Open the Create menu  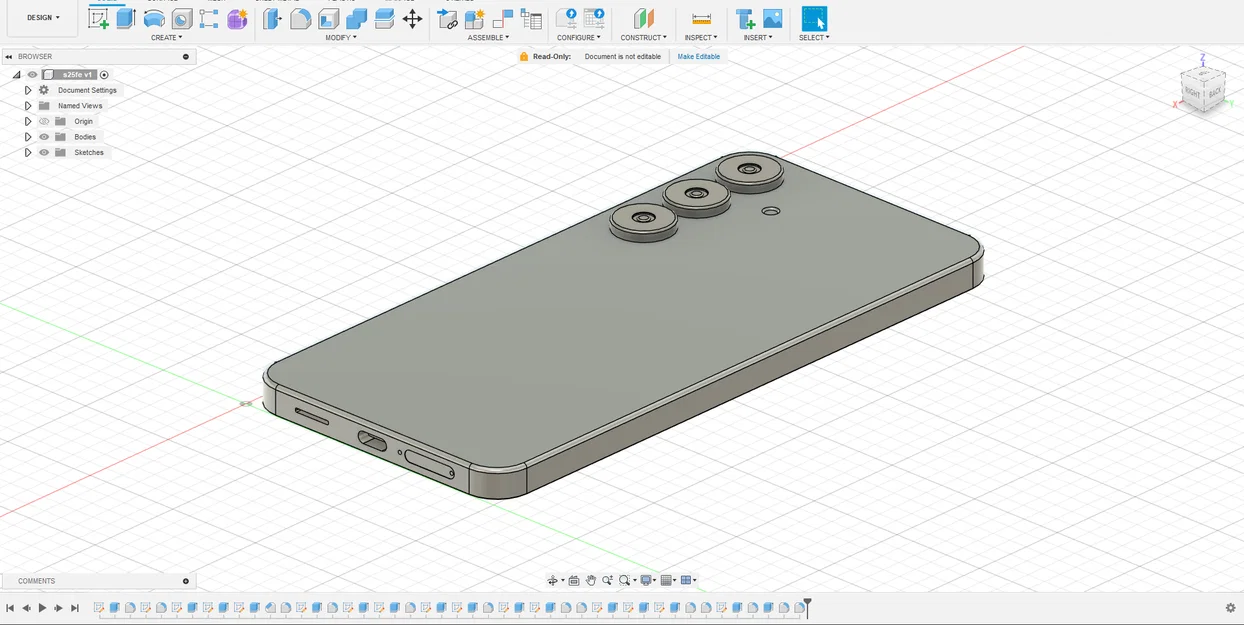pyautogui.click(x=166, y=38)
